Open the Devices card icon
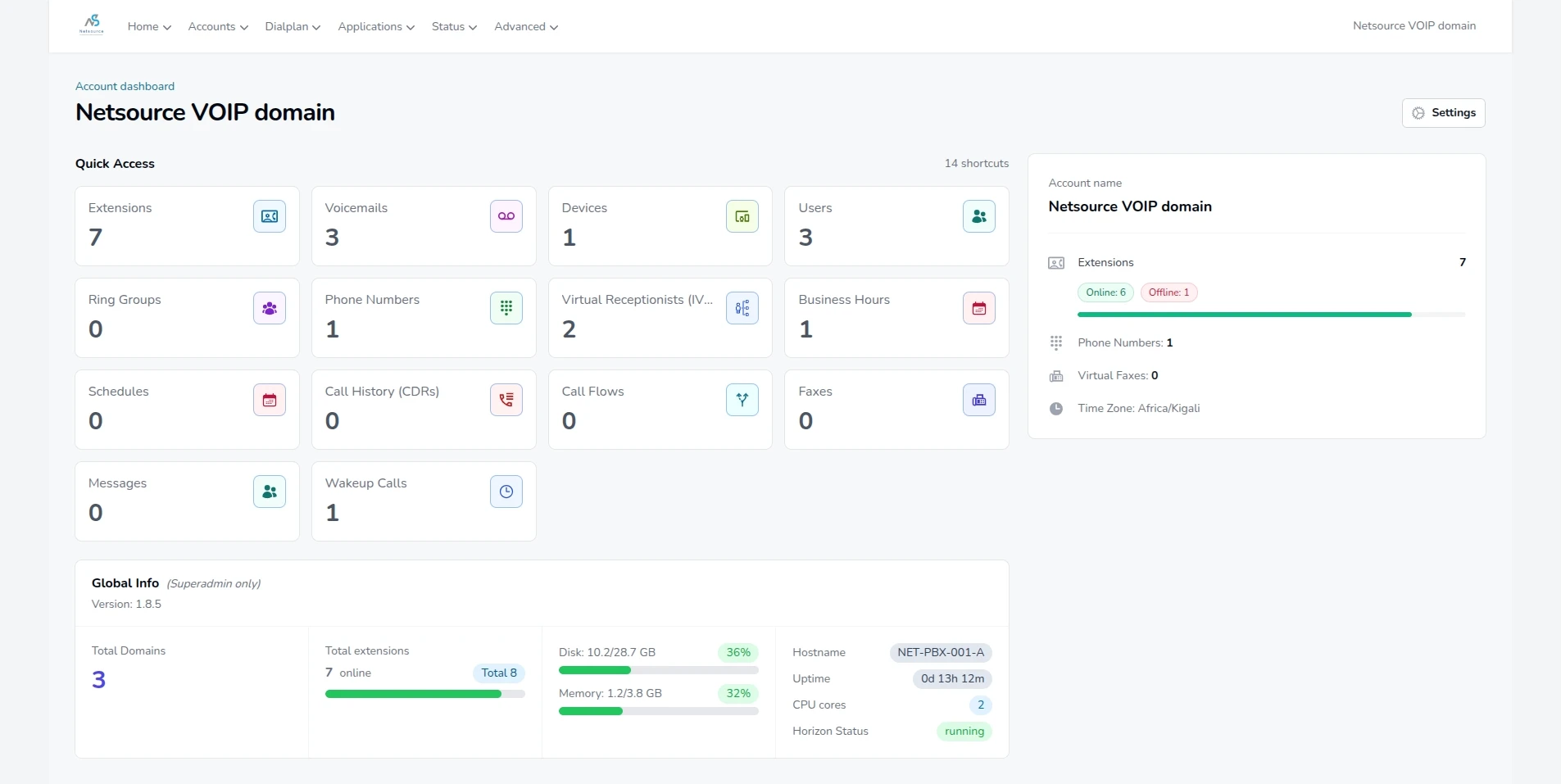 click(x=742, y=216)
